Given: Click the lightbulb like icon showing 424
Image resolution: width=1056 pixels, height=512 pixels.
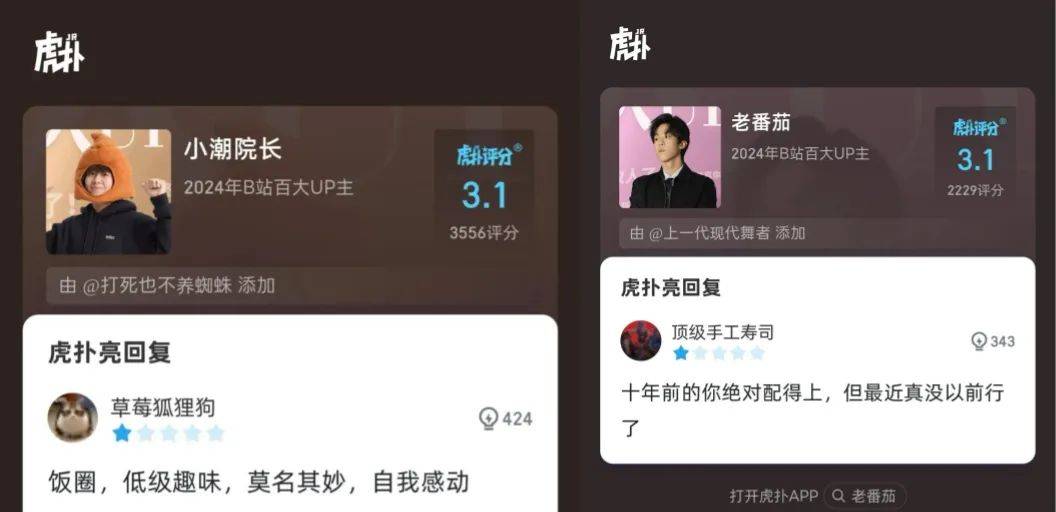Looking at the screenshot, I should point(488,418).
